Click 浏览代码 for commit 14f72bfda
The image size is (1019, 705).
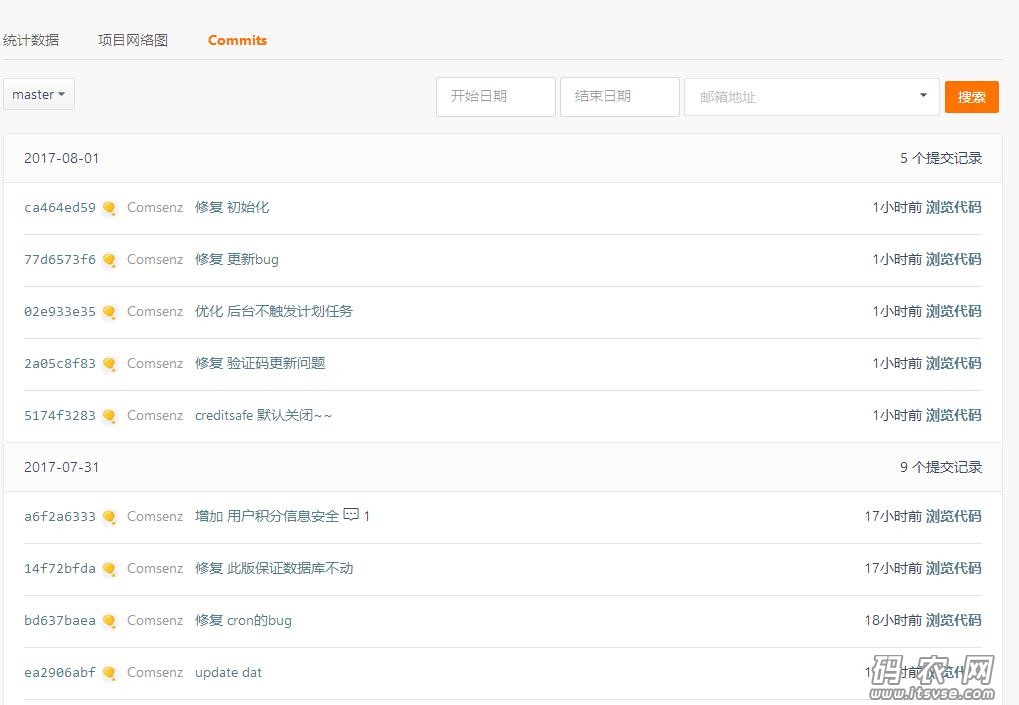point(953,569)
